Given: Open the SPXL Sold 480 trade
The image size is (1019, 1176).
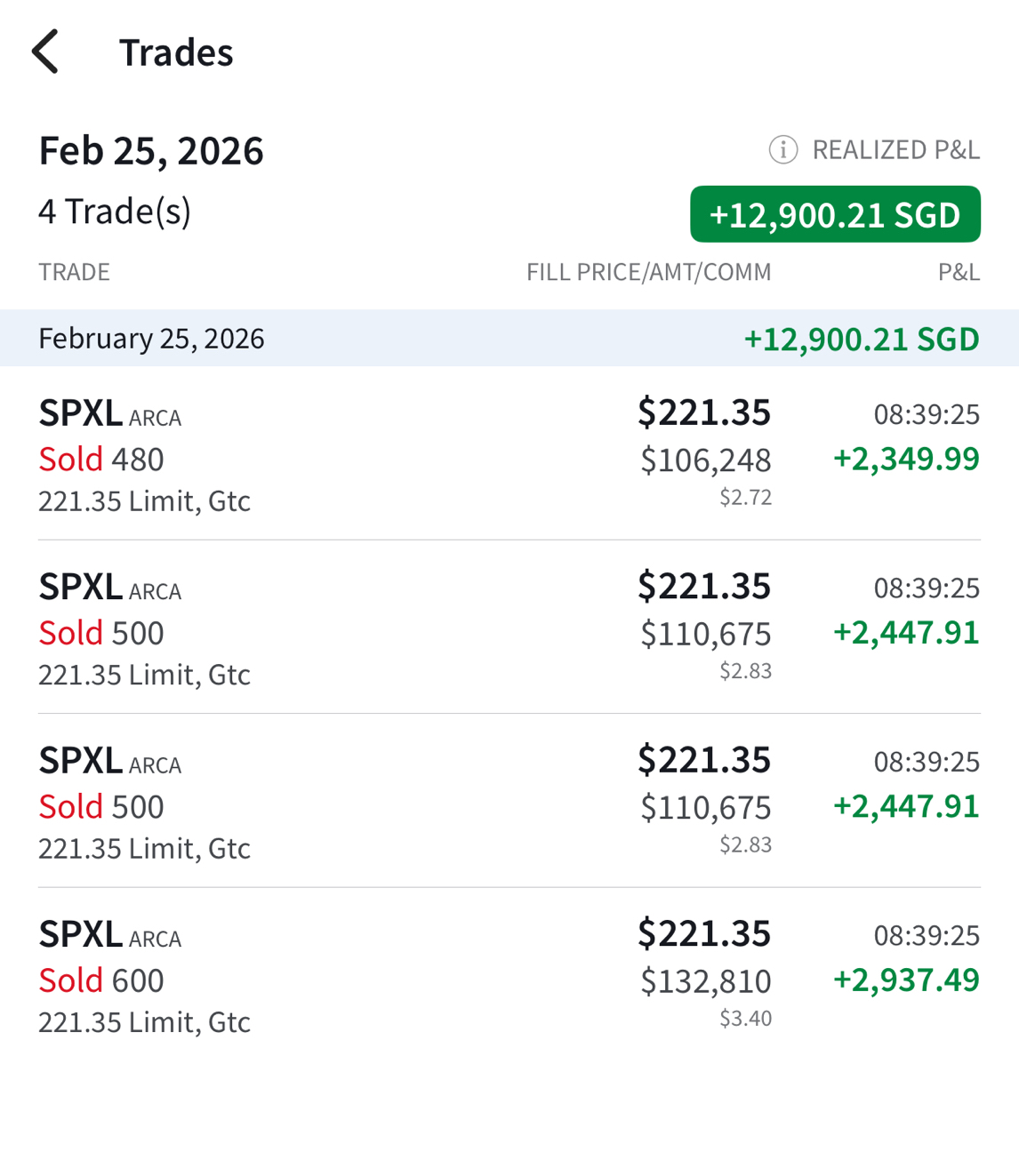Looking at the screenshot, I should 509,454.
